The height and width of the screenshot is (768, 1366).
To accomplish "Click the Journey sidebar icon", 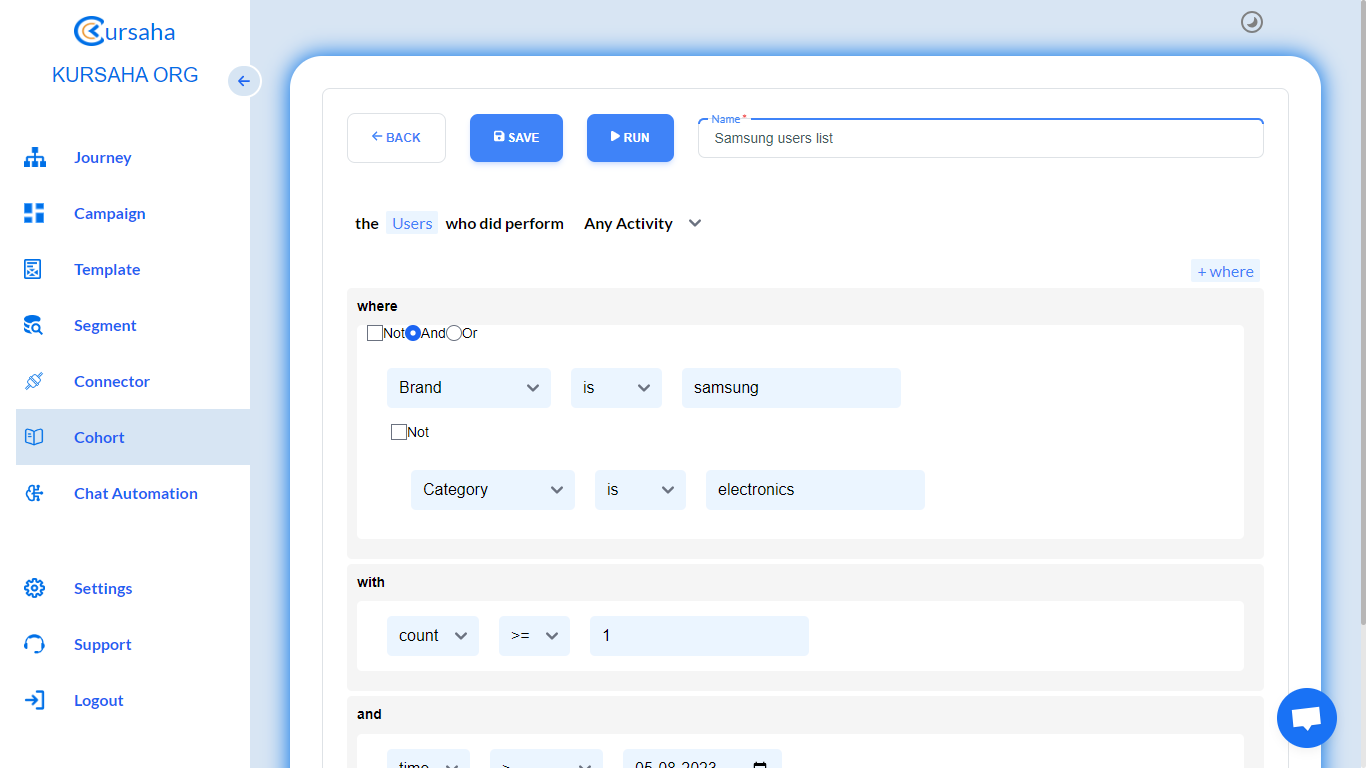I will tap(35, 158).
